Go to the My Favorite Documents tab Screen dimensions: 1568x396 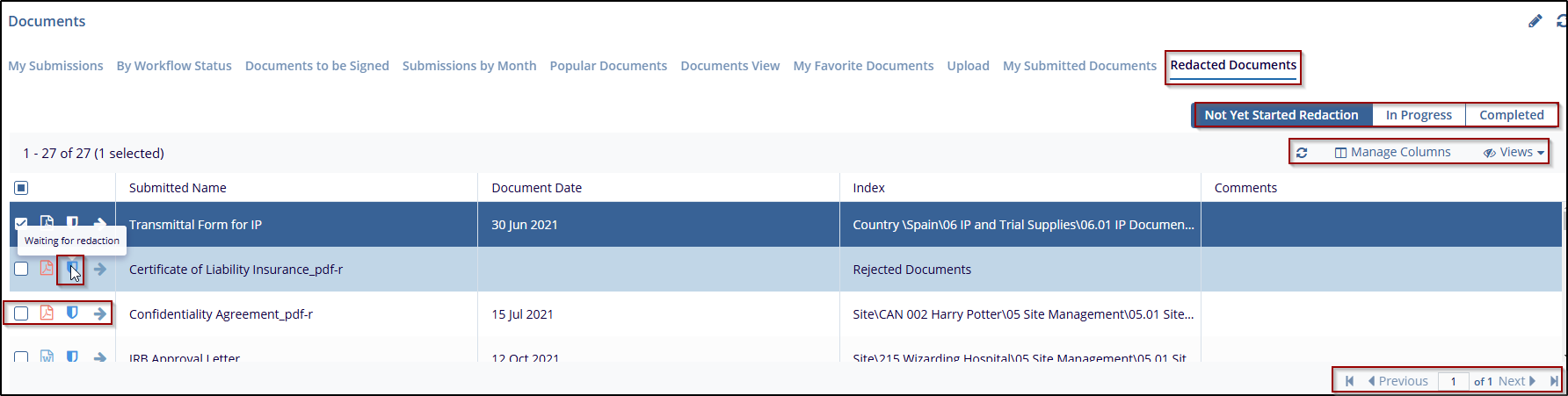tap(863, 66)
